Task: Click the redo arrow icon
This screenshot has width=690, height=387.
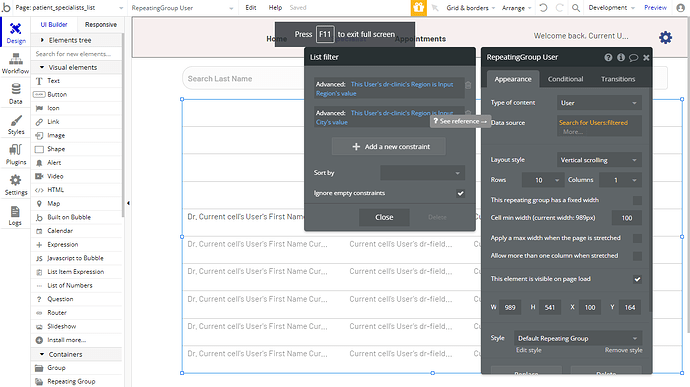Action: point(559,7)
